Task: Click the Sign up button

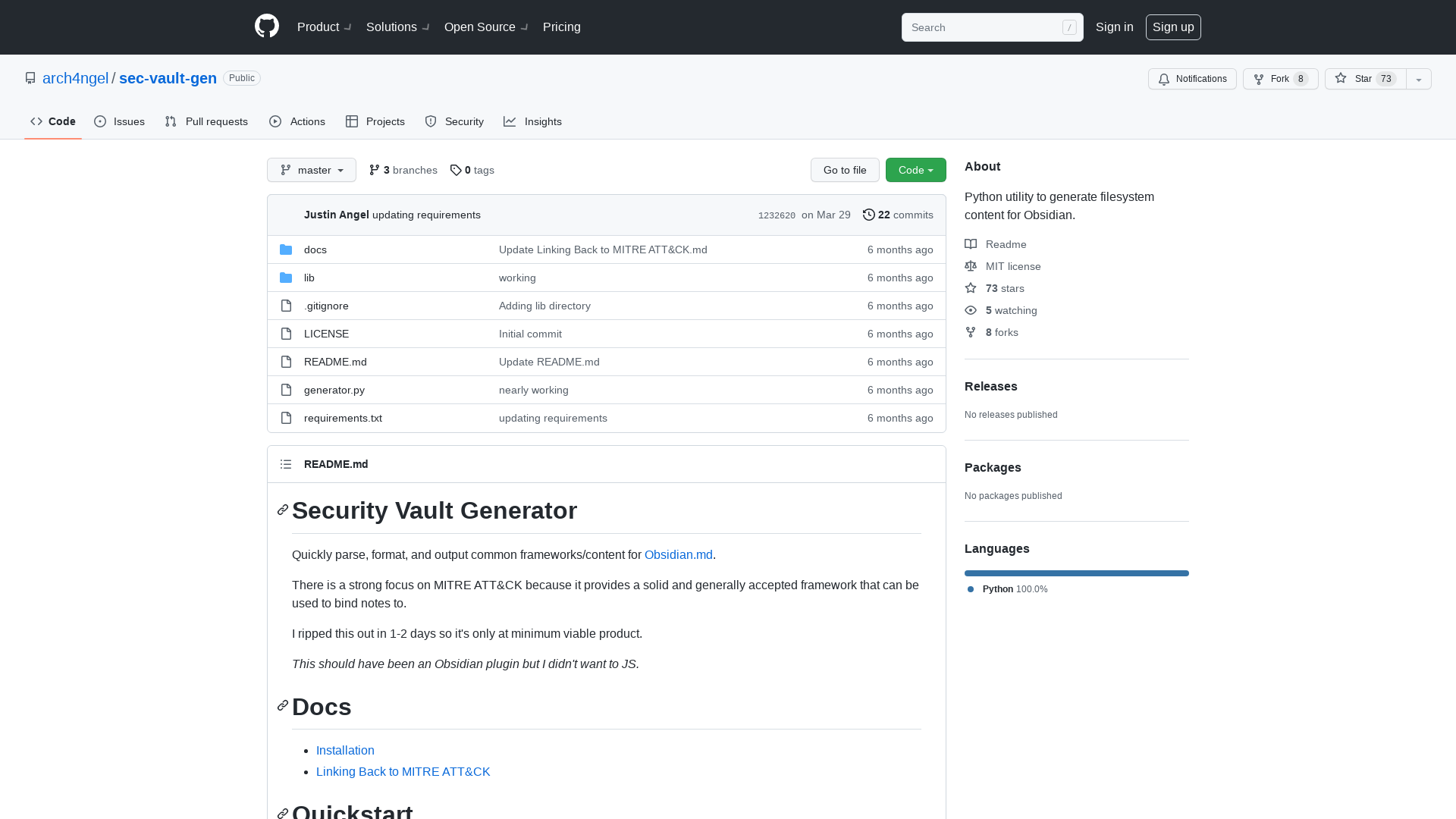Action: coord(1173,27)
